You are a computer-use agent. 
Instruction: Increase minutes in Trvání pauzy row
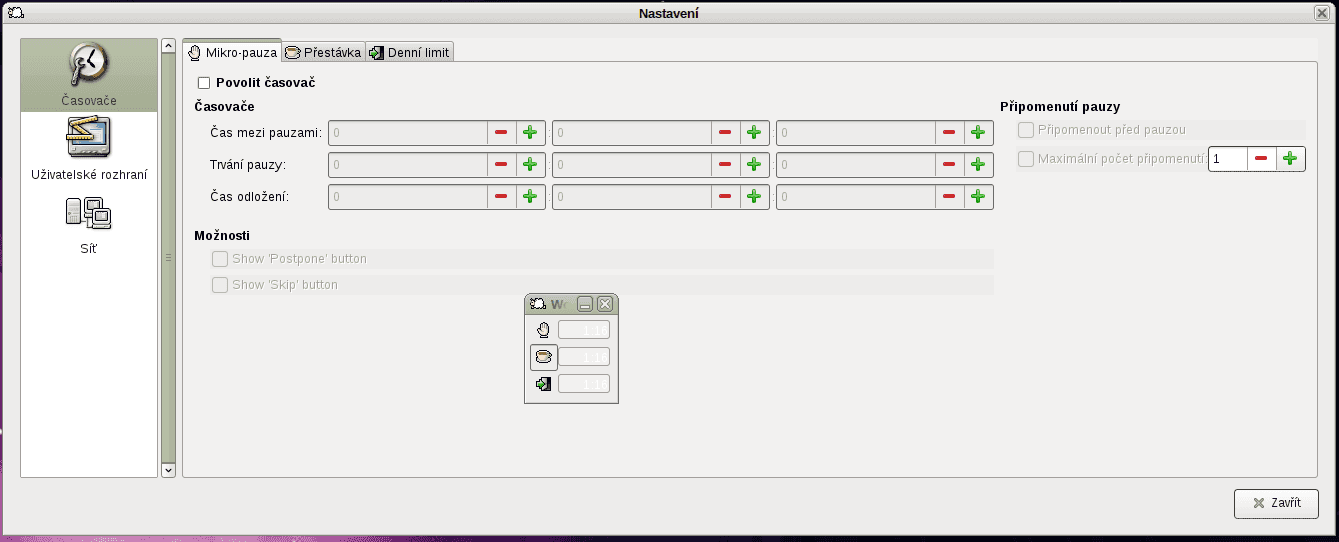pyautogui.click(x=754, y=165)
